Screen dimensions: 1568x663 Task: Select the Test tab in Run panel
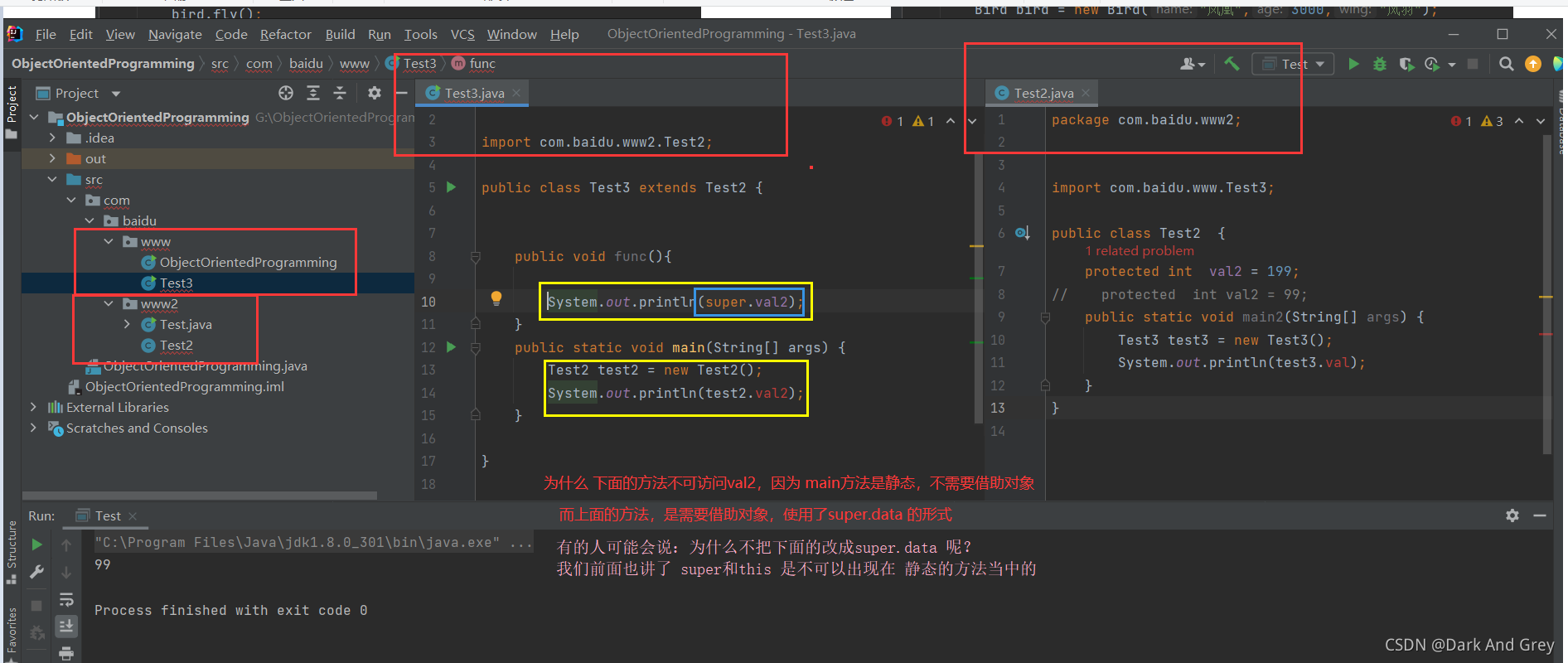pyautogui.click(x=107, y=515)
